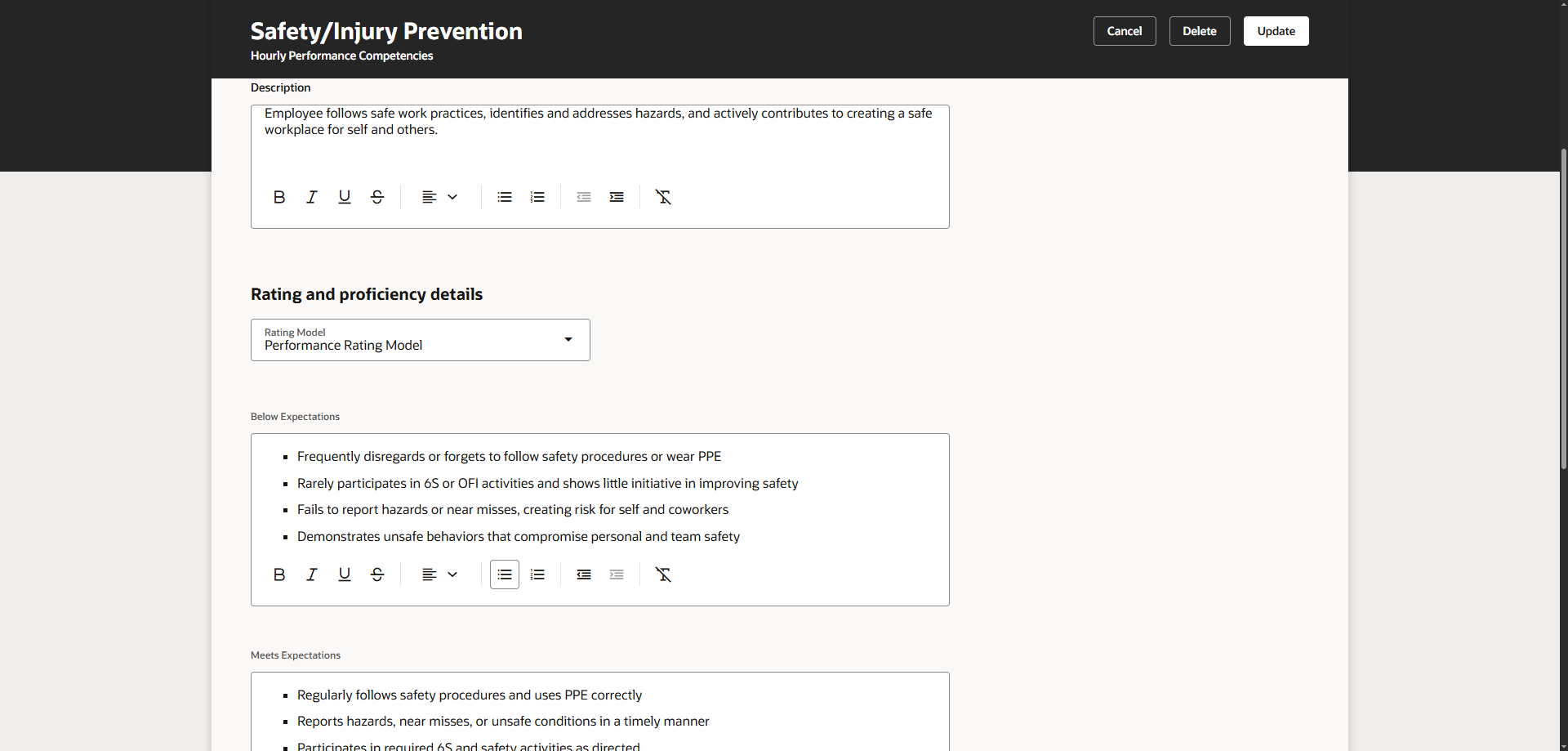Toggle bulleted list in Below Expectations editor

(x=505, y=574)
